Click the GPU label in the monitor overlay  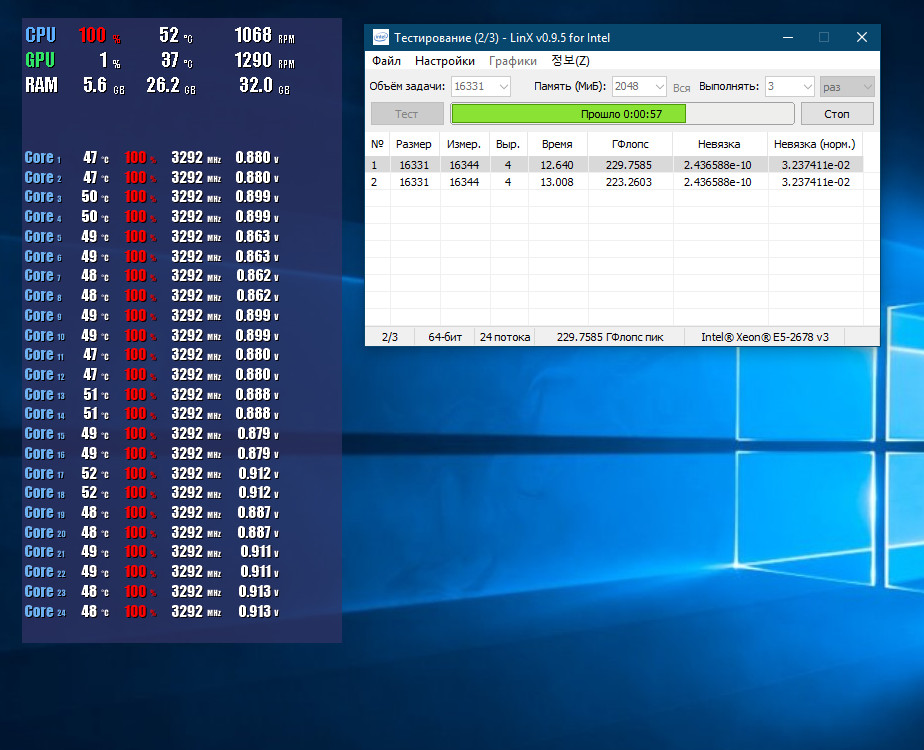[40, 60]
